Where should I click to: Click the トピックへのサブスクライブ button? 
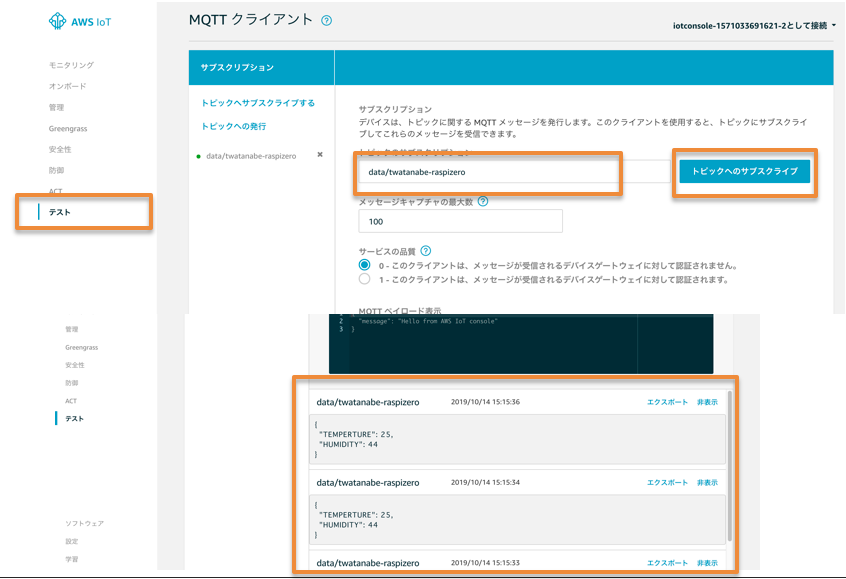[745, 171]
